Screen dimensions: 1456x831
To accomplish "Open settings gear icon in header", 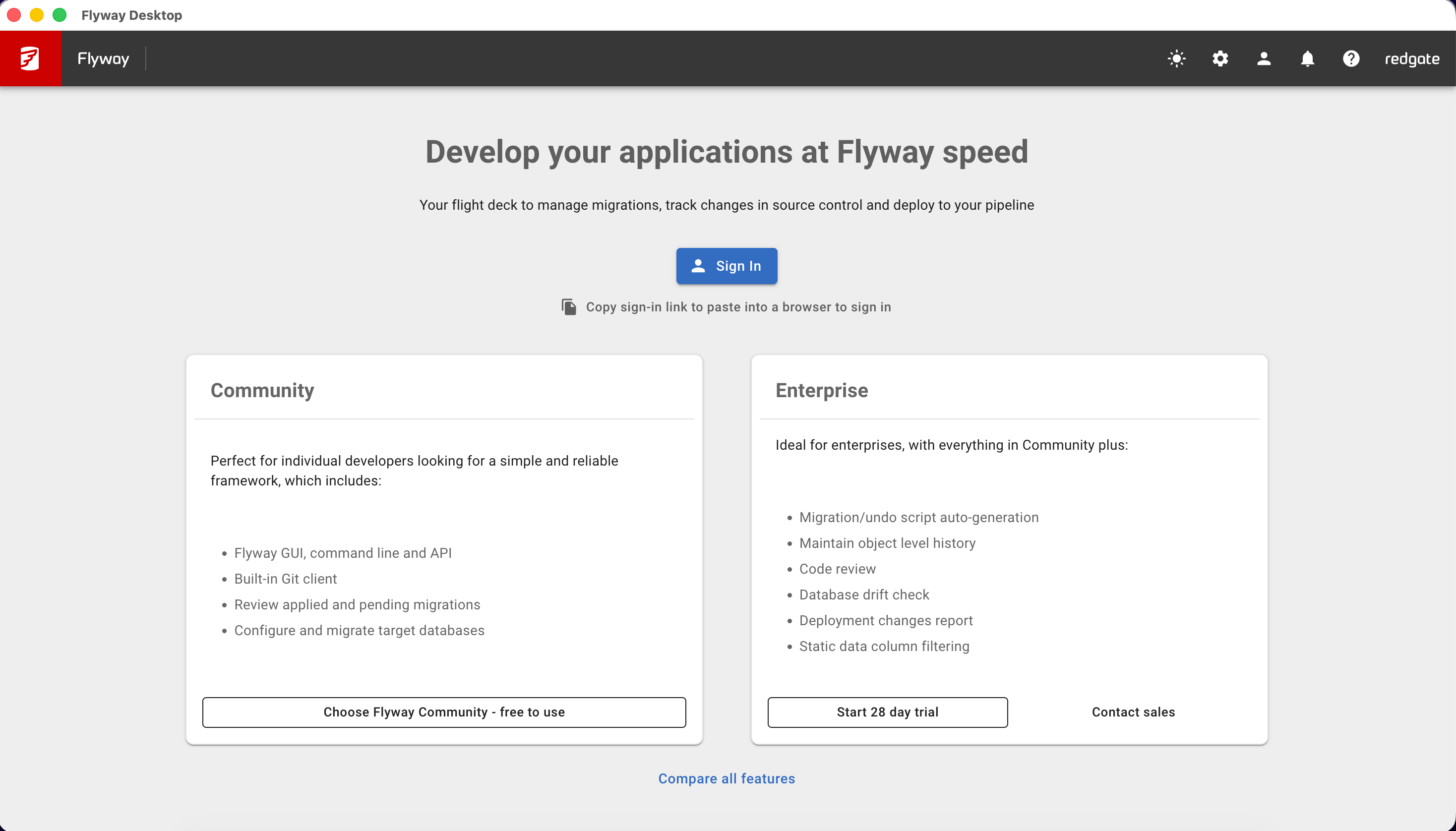I will click(1220, 59).
